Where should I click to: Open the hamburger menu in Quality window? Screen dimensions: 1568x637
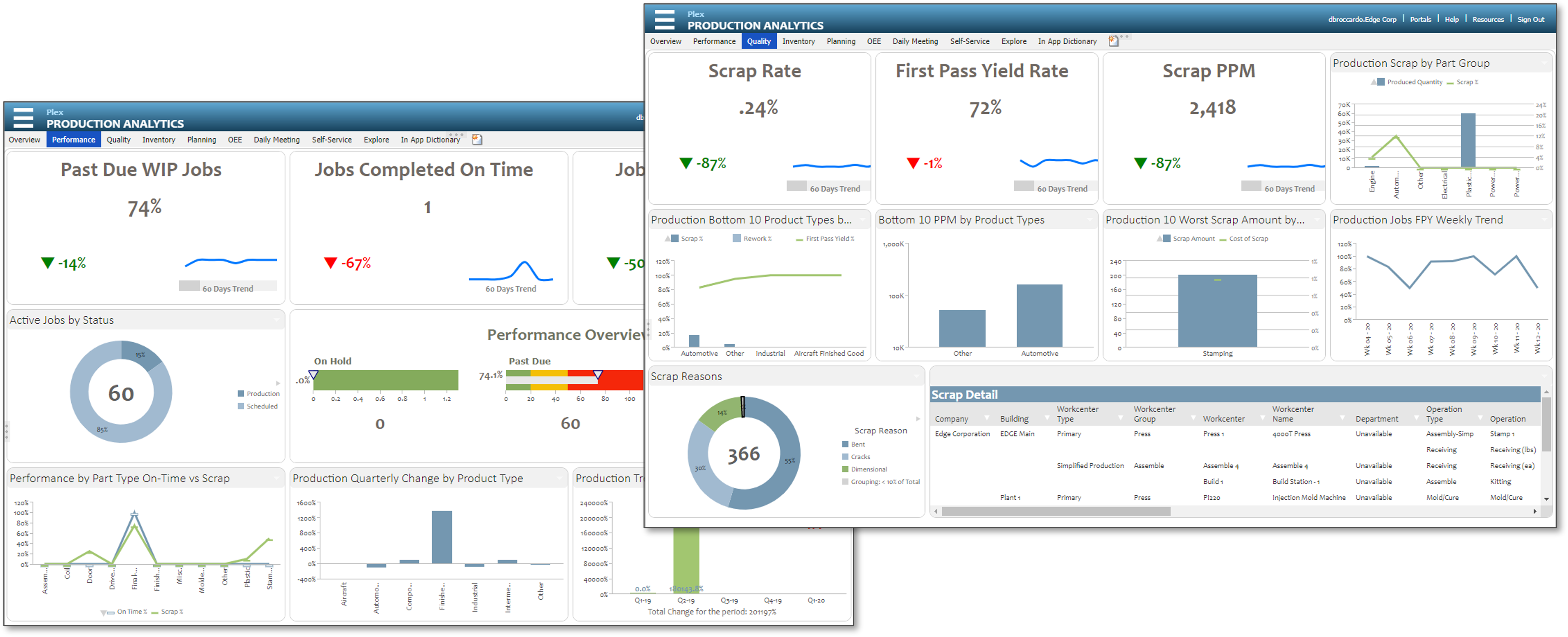click(x=664, y=20)
